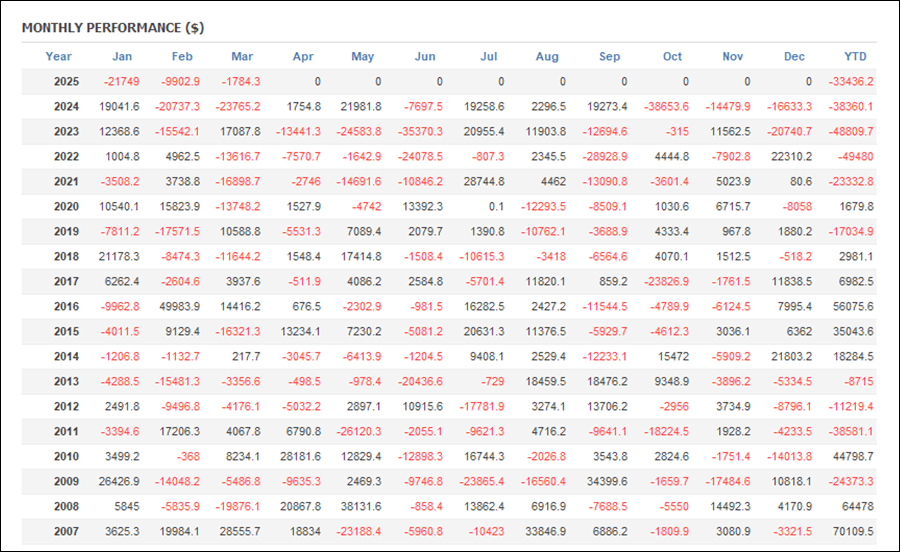Select 2016 February value 49983.9
Screen dimensions: 900x552
180,306
